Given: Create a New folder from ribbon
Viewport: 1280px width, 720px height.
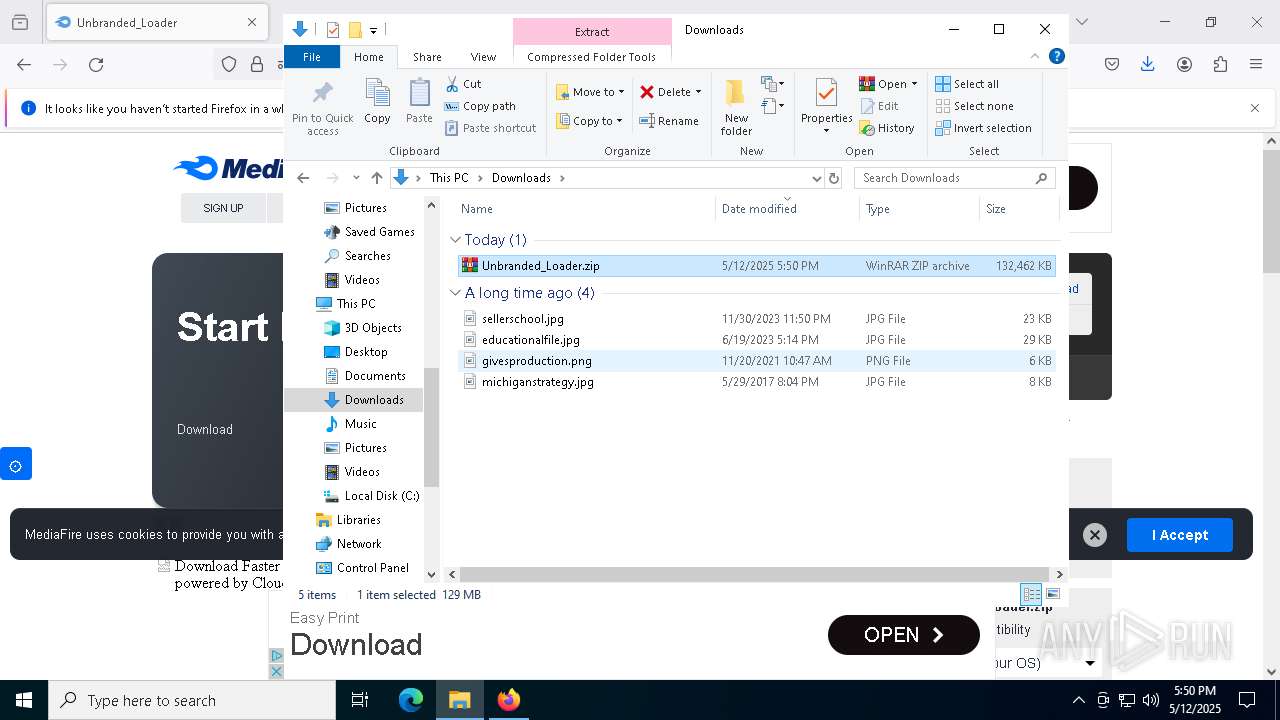Looking at the screenshot, I should pyautogui.click(x=736, y=108).
